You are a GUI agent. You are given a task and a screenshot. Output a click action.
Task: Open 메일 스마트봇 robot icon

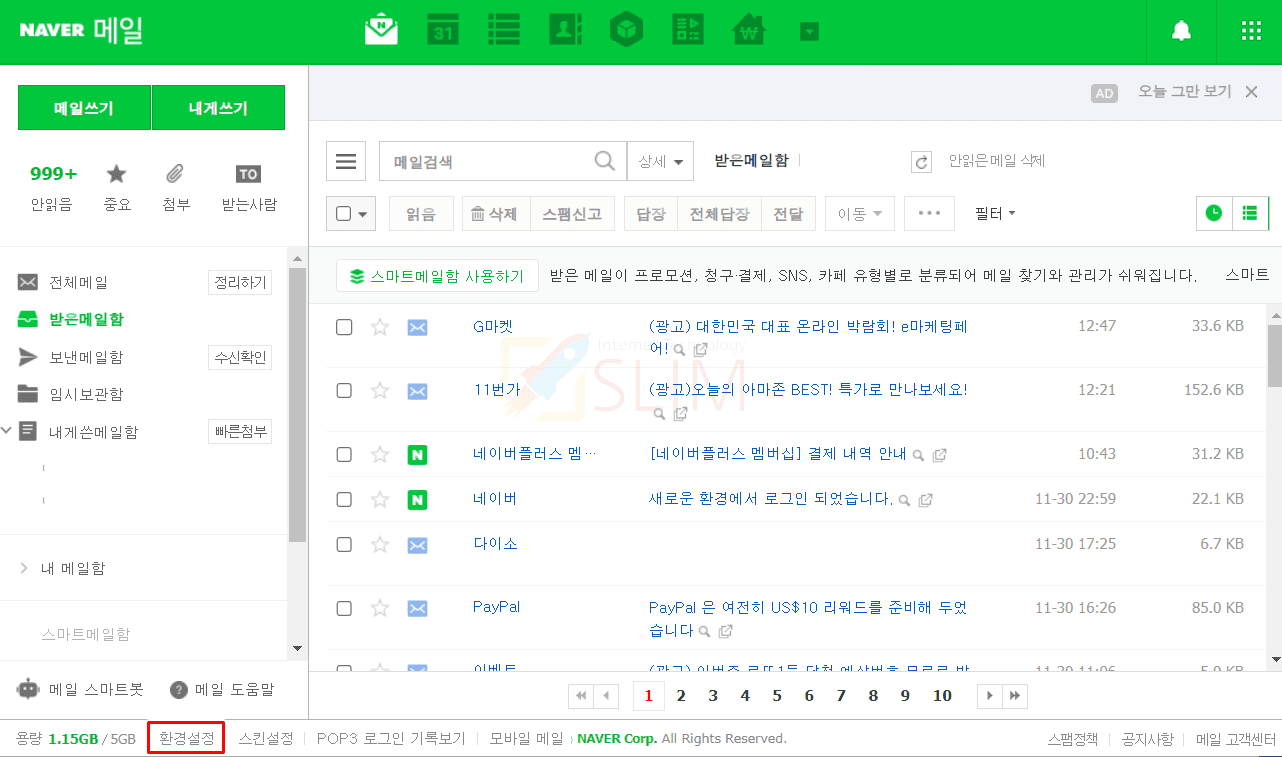pyautogui.click(x=28, y=689)
